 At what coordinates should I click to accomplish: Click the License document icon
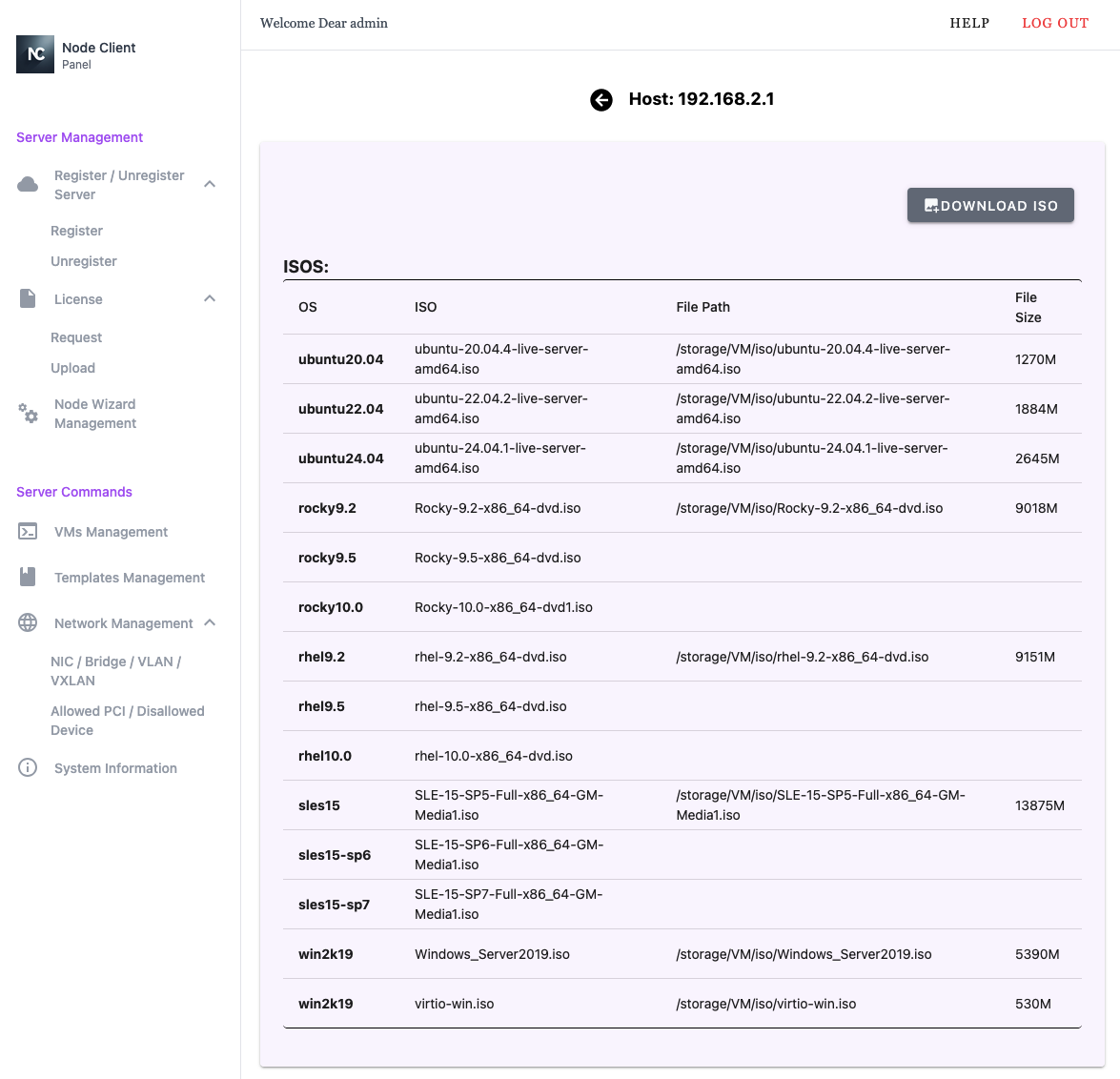[x=28, y=298]
